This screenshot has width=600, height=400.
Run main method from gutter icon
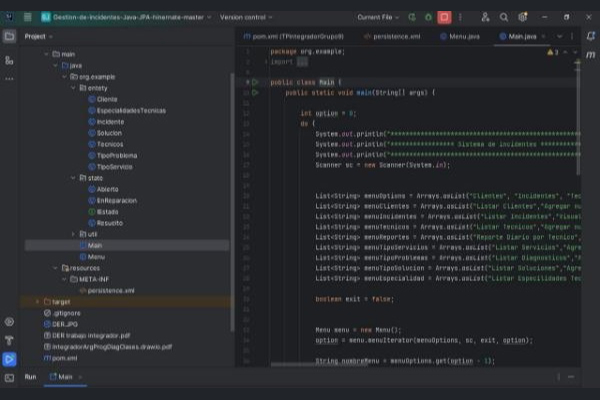(x=255, y=93)
